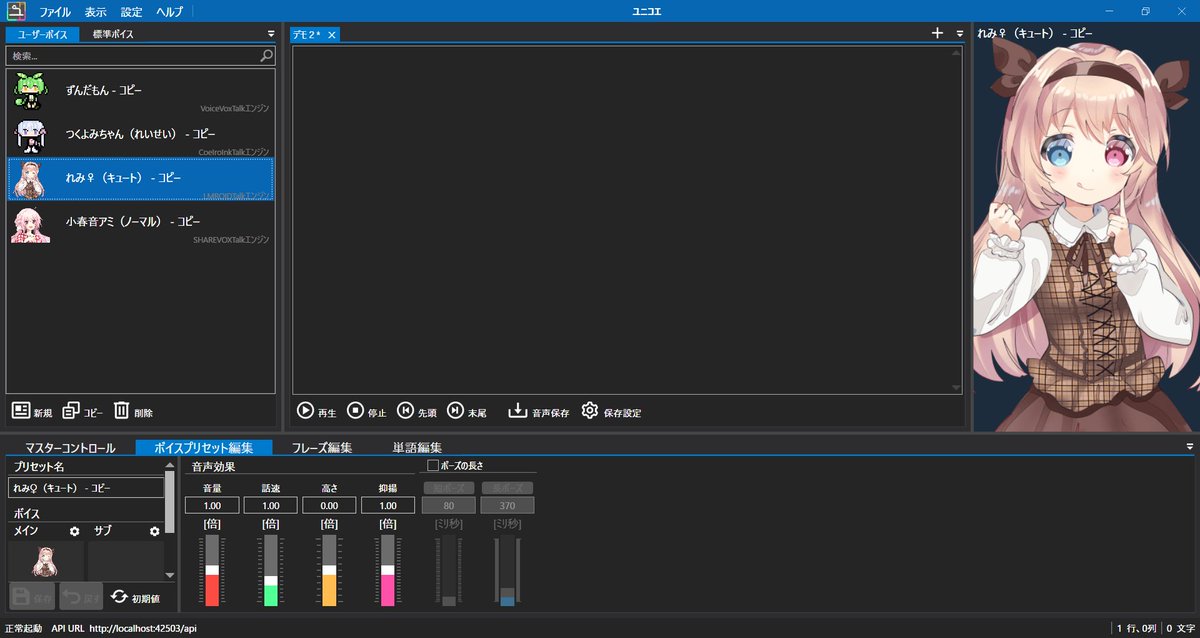1200x638 pixels.
Task: Click editor scrollbar down arrow
Action: point(956,388)
